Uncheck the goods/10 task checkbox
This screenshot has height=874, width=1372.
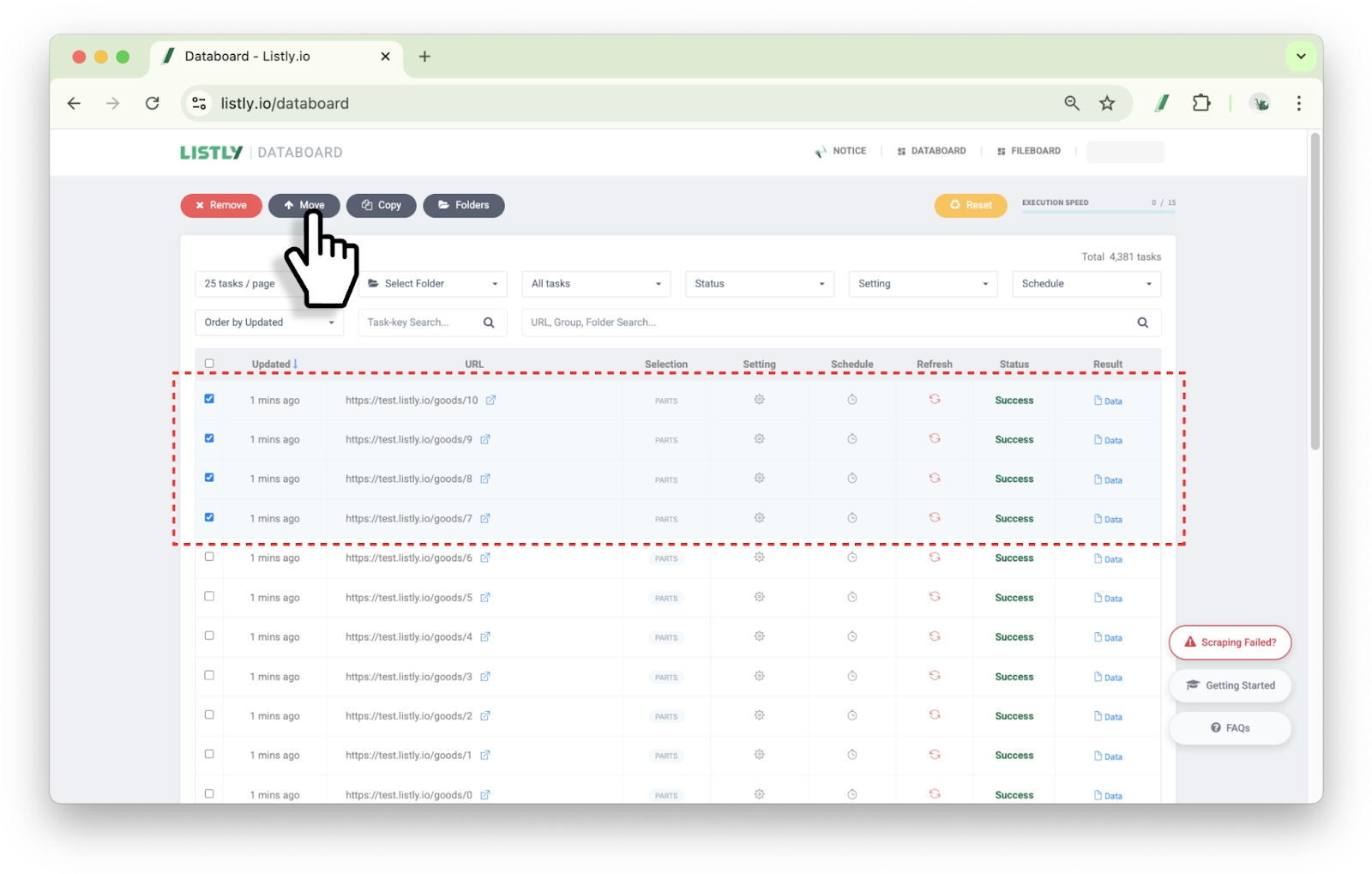[x=209, y=399]
